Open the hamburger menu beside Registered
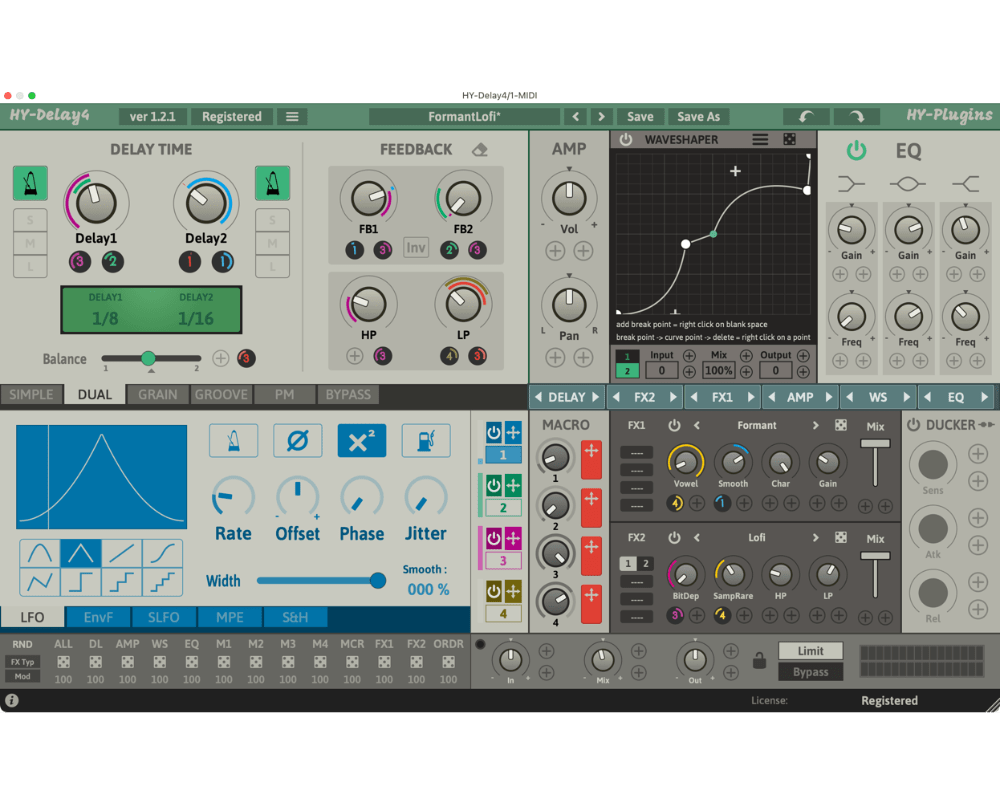The width and height of the screenshot is (1000, 800). 292,117
